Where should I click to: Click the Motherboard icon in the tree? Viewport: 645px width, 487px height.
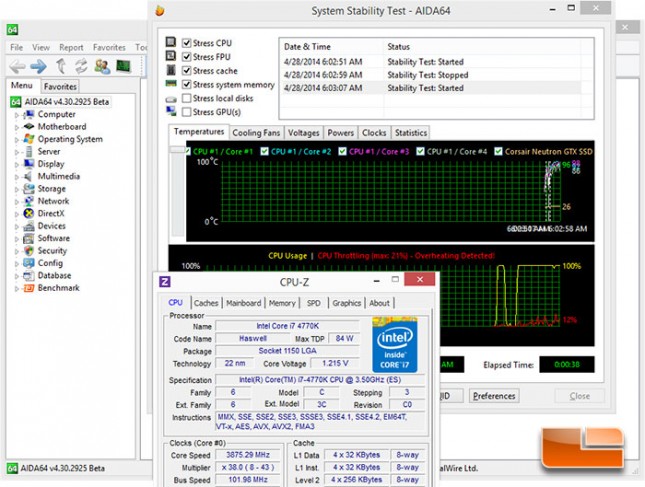click(x=28, y=127)
